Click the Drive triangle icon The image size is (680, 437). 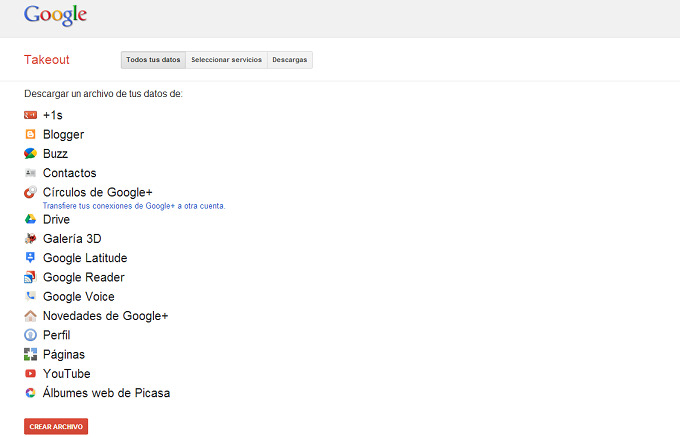30,219
